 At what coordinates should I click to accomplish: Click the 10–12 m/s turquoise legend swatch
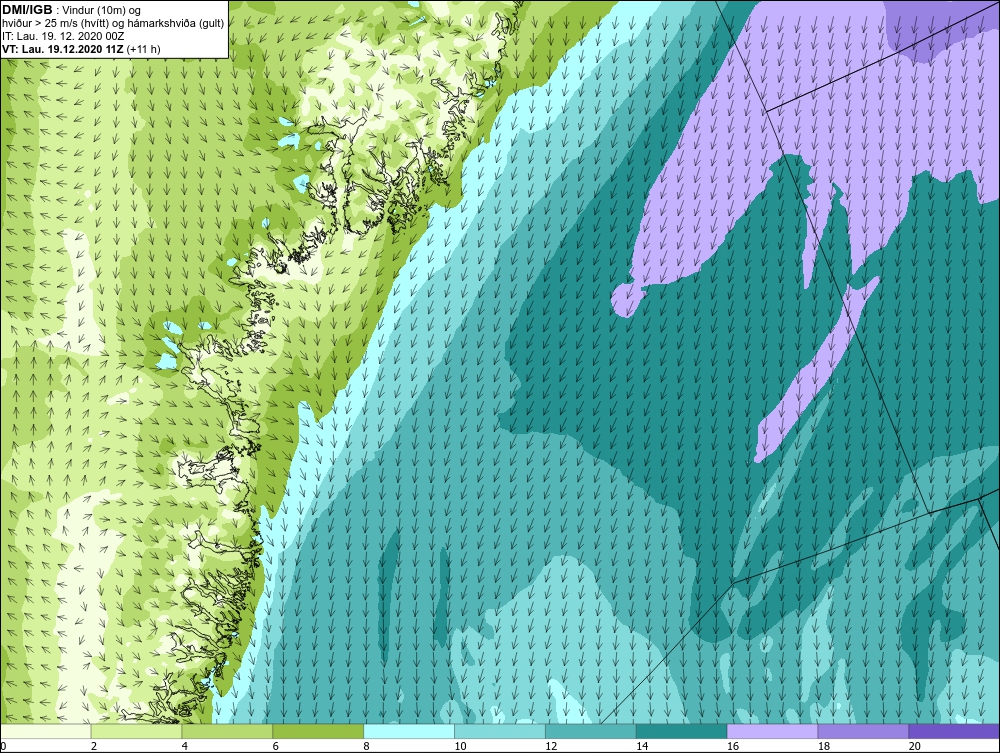[500, 731]
